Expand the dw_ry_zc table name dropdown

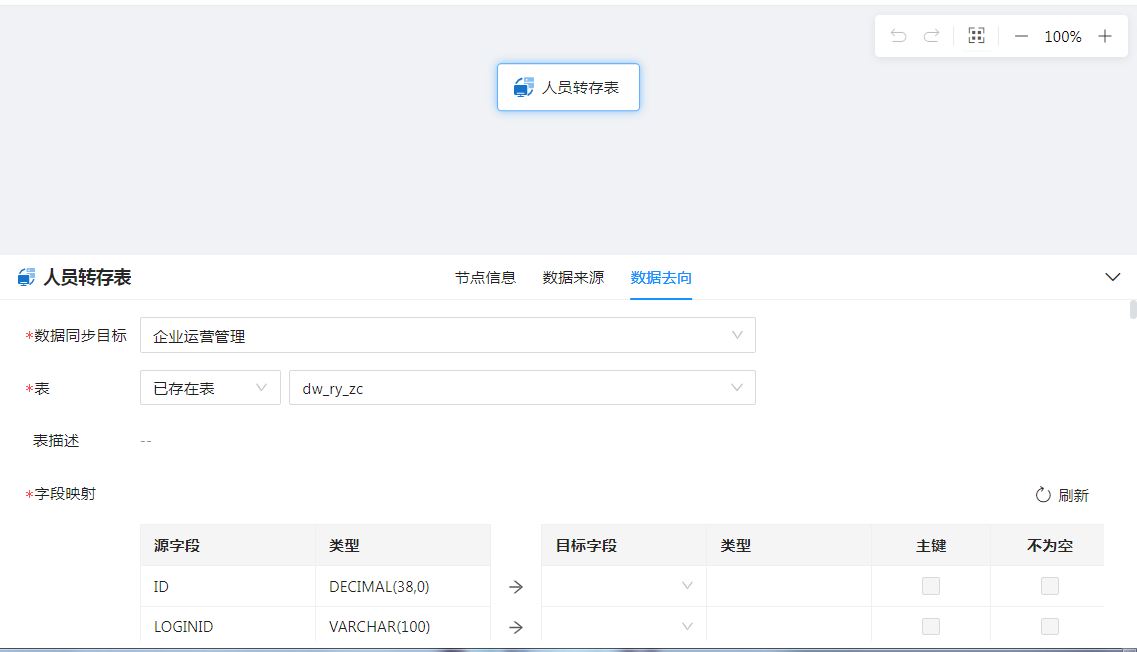click(x=521, y=388)
